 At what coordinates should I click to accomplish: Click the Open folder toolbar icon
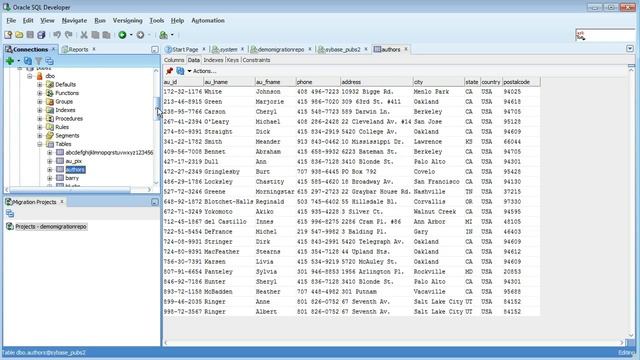[19, 35]
